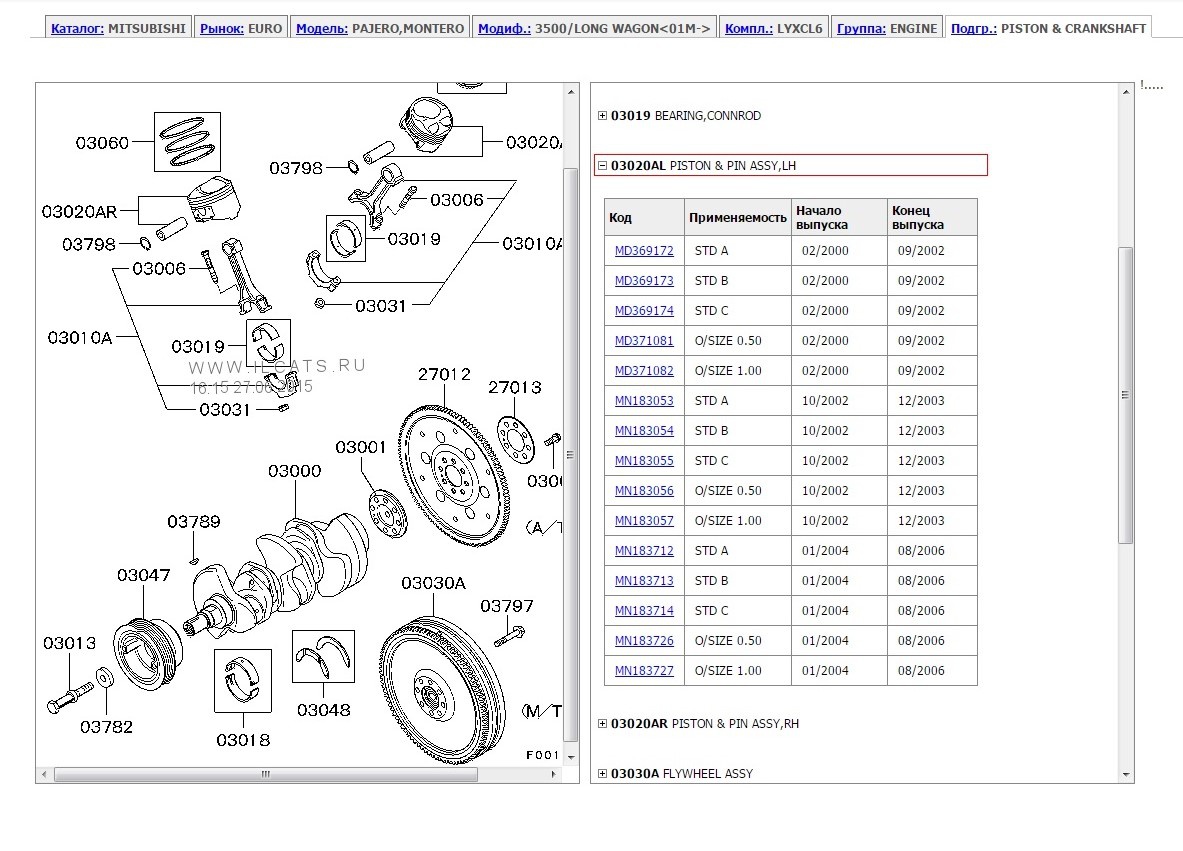This screenshot has width=1183, height=851.
Task: Click piston ring set 03060 box
Action: pos(187,141)
